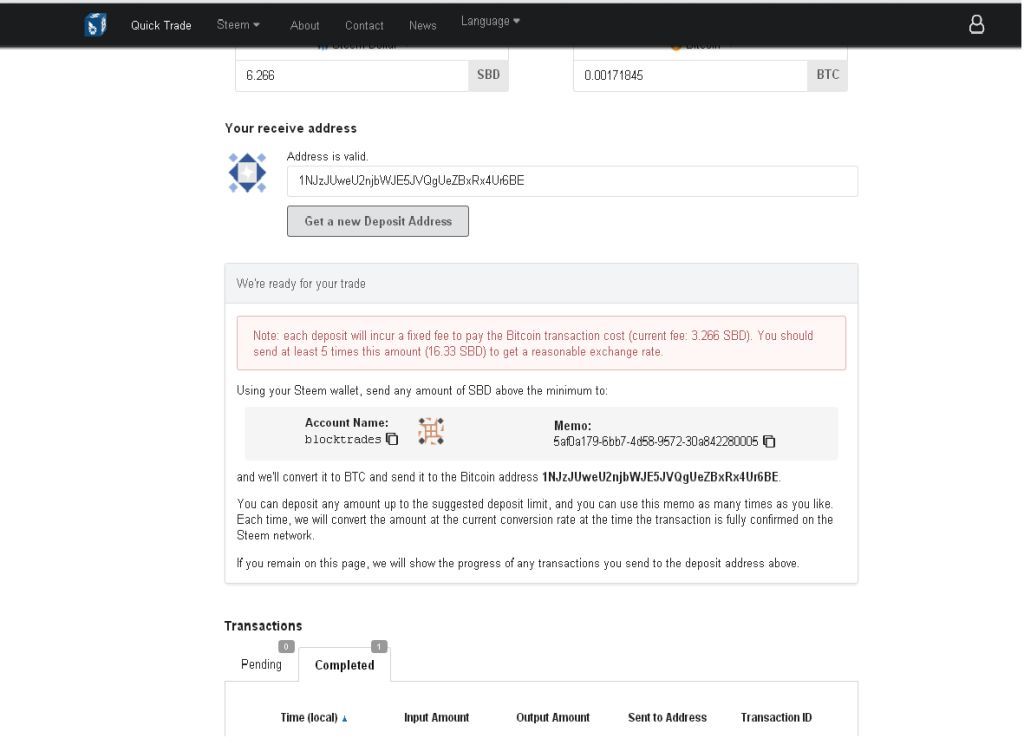Click the SBD currency label
The width and height of the screenshot is (1024, 745).
pos(488,75)
